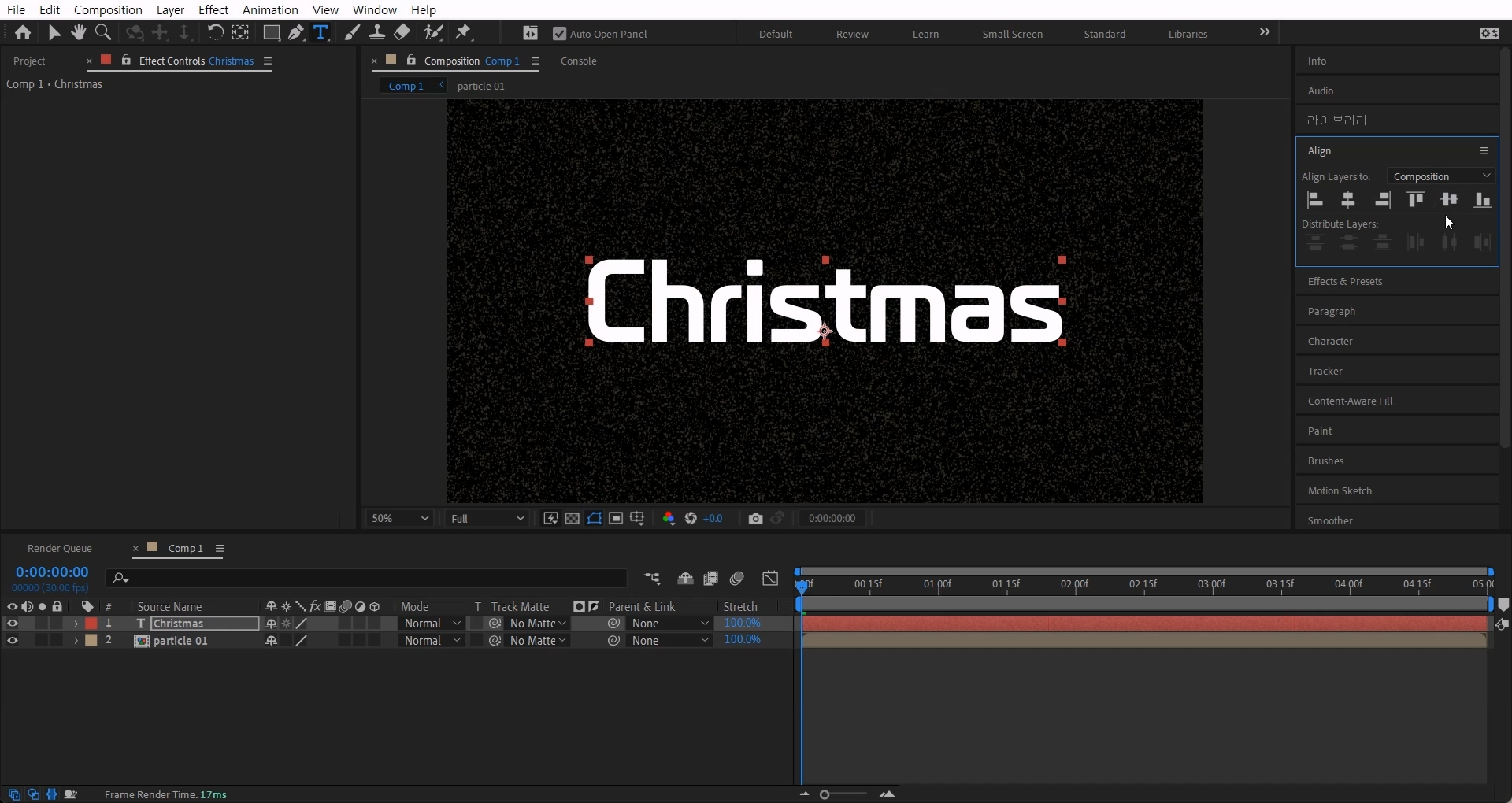1512x803 pixels.
Task: Navigate to particle 01 composition breadcrumb
Action: tap(480, 86)
